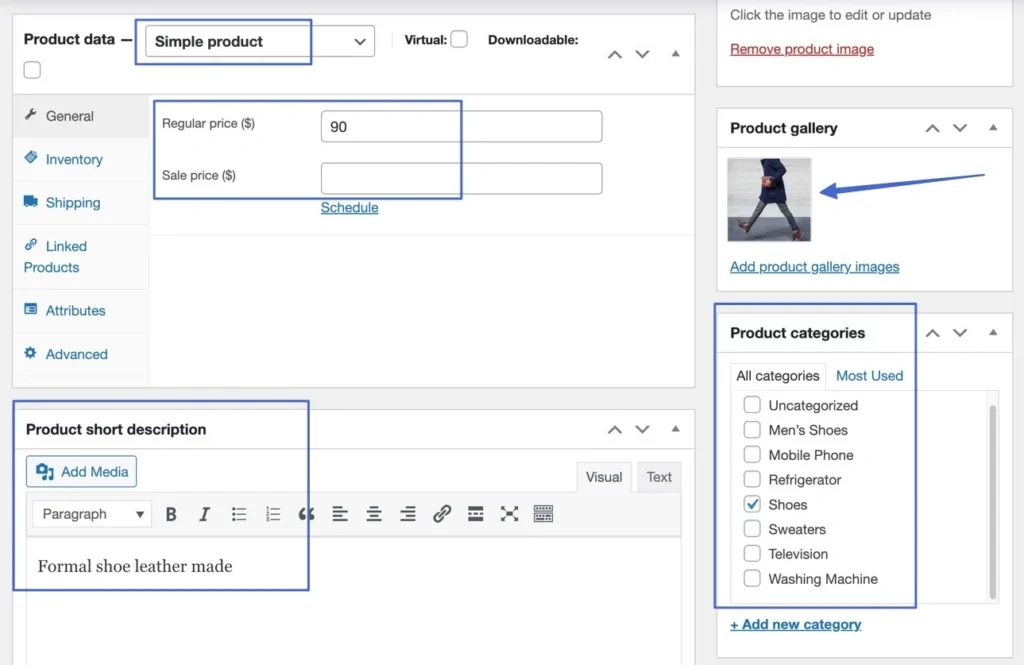Show the toolbar toggle keyboard icon
This screenshot has height=665, width=1024.
click(543, 514)
